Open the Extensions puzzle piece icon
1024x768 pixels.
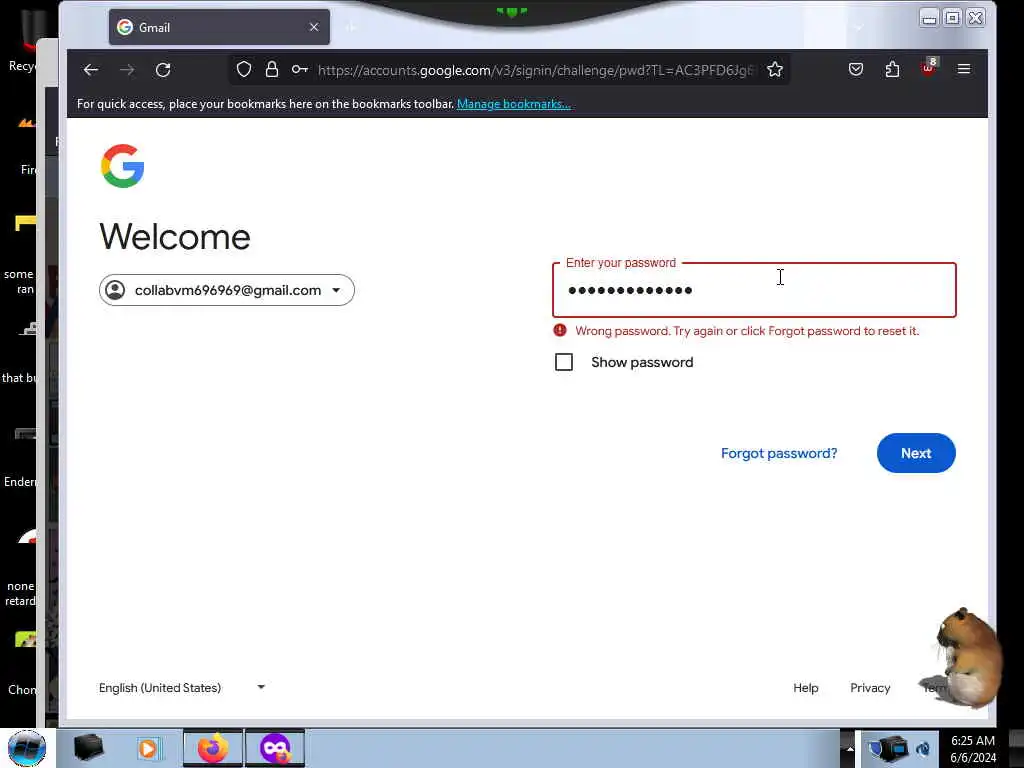pos(892,69)
